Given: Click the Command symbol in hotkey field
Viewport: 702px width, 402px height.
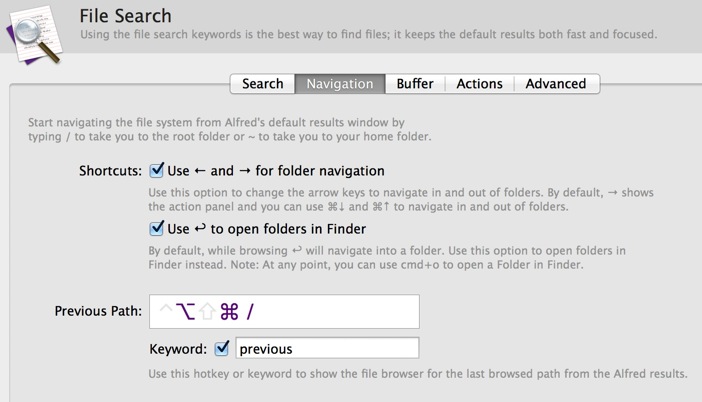Looking at the screenshot, I should (229, 312).
